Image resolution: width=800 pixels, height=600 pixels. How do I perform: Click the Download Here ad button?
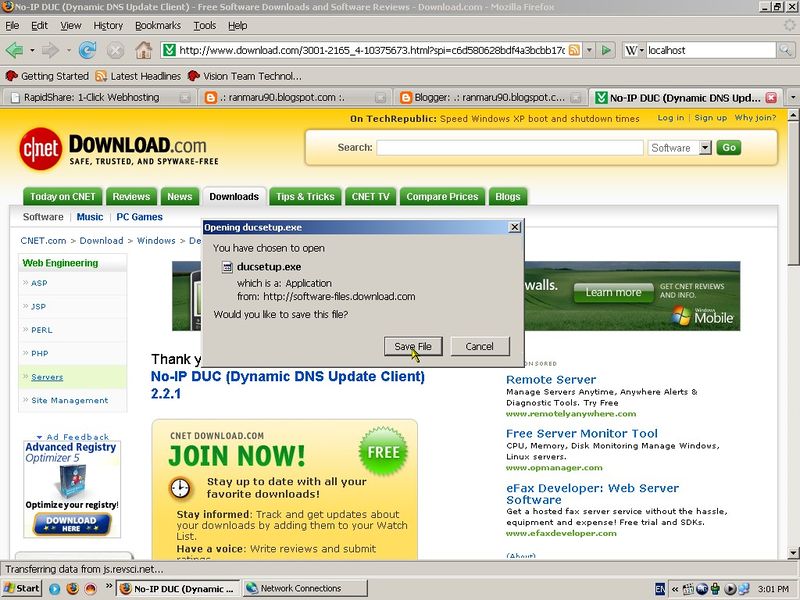click(x=71, y=524)
